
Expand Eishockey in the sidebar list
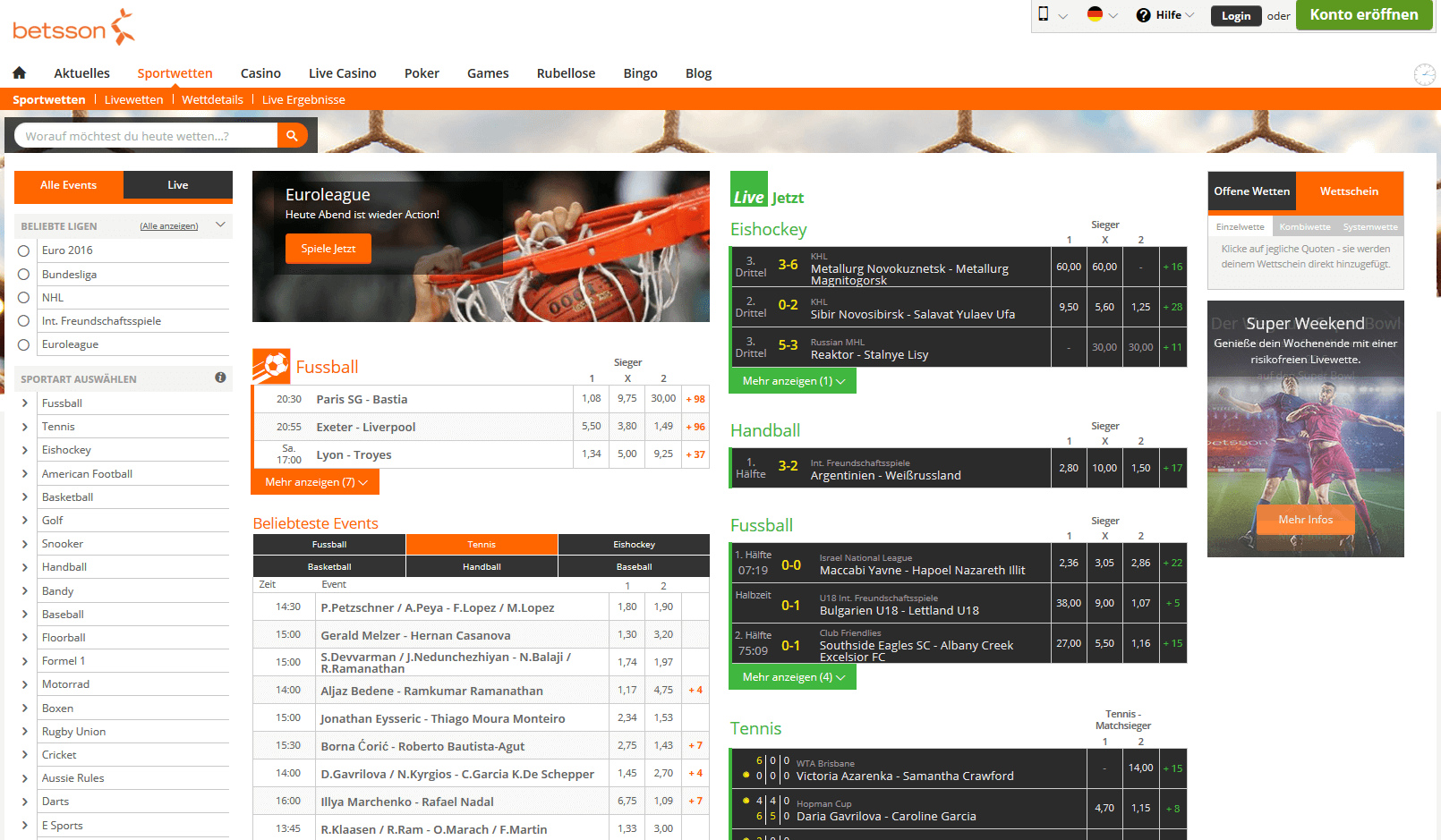pos(25,450)
